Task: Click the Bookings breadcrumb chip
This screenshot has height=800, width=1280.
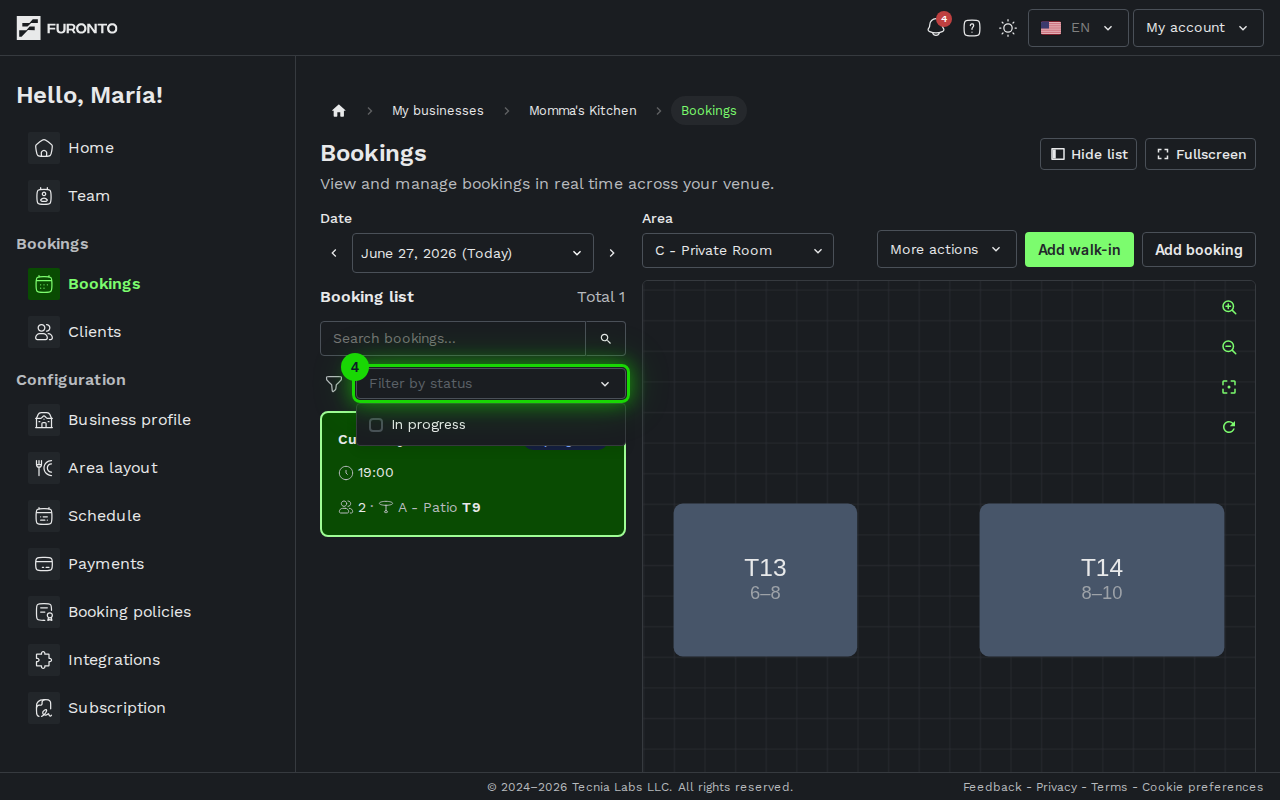Action: [709, 111]
